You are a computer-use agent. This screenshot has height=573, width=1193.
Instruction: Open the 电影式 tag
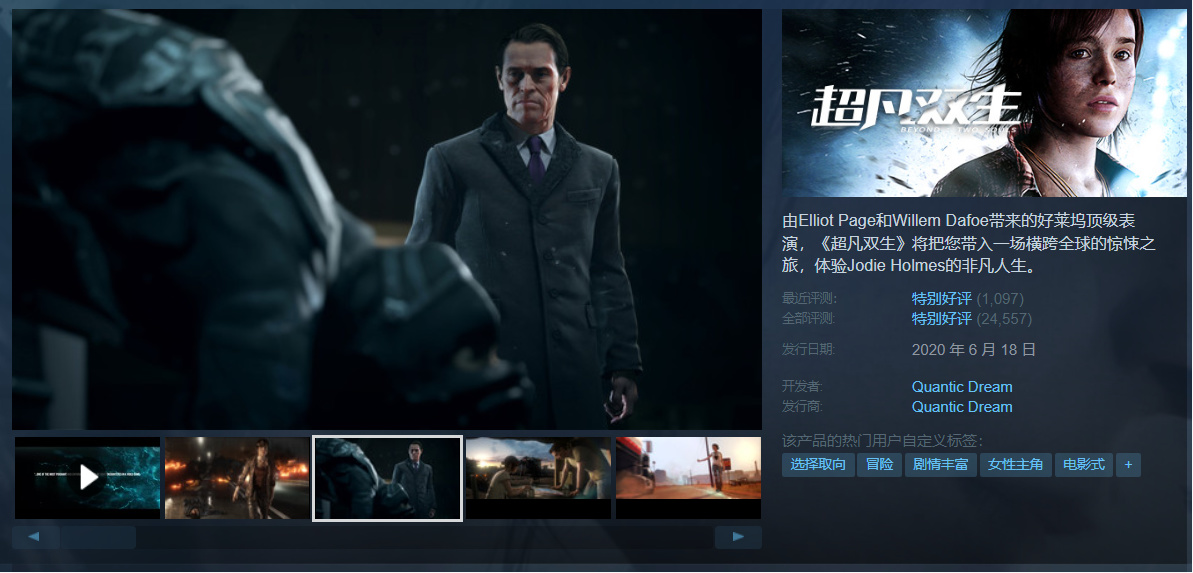point(1084,464)
